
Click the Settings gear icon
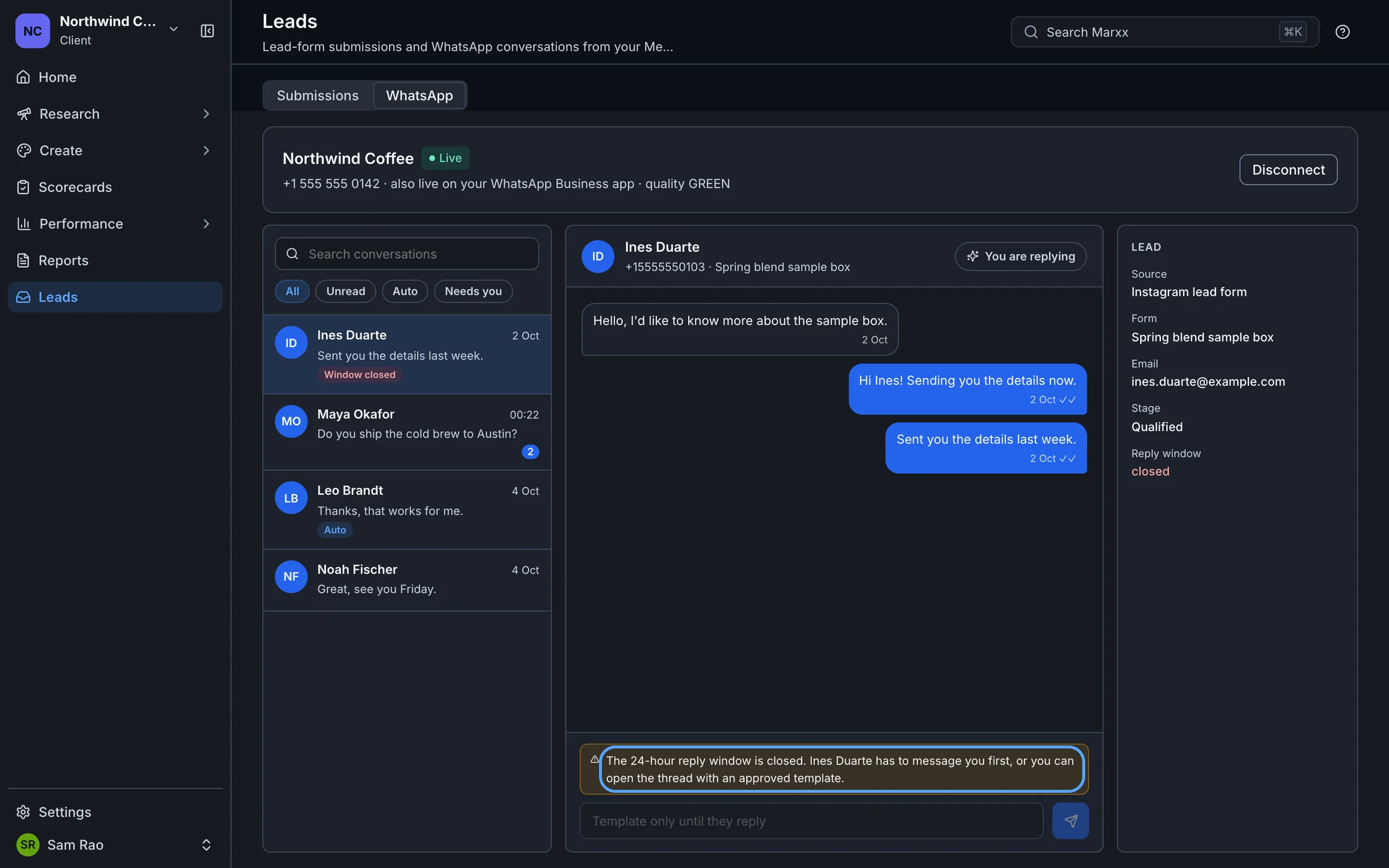23,812
